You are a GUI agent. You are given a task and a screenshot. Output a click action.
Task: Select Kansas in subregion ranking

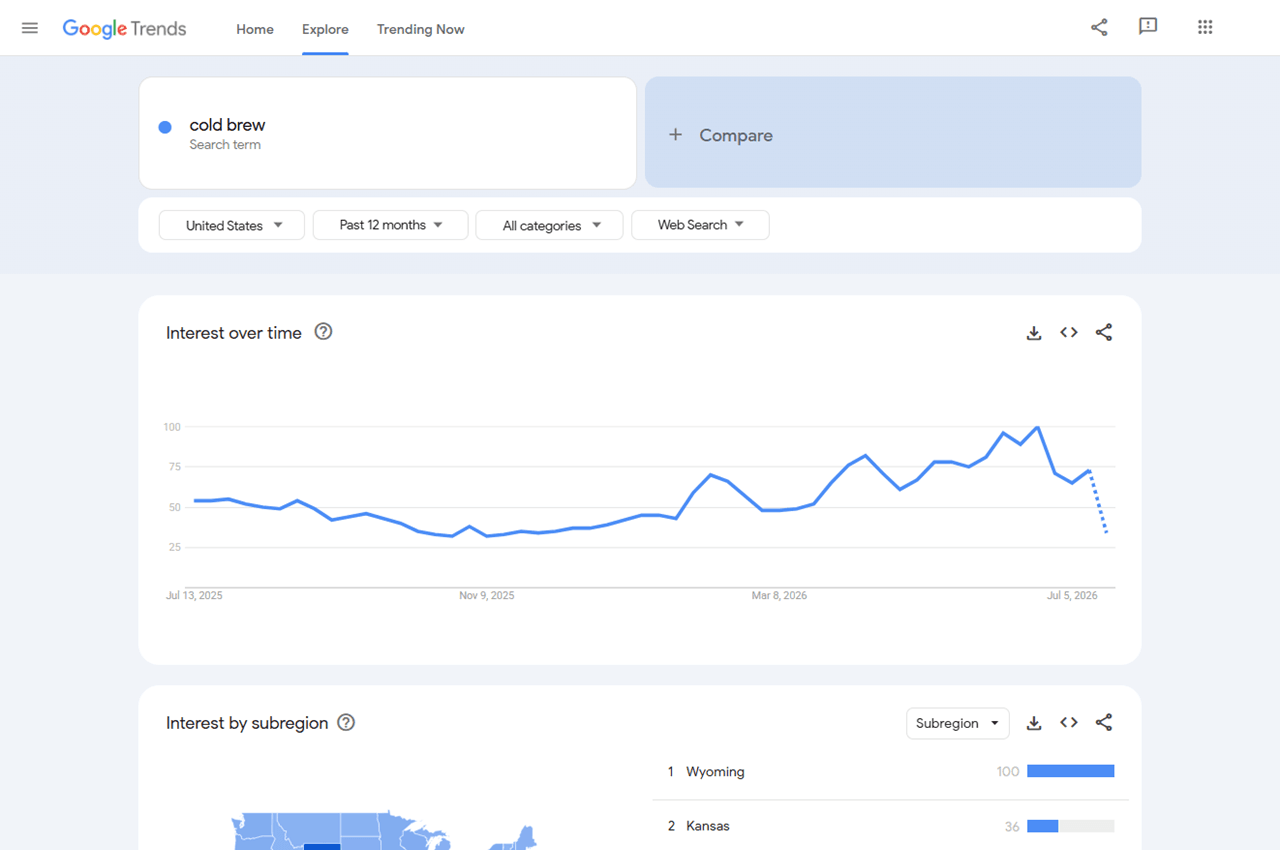point(708,826)
